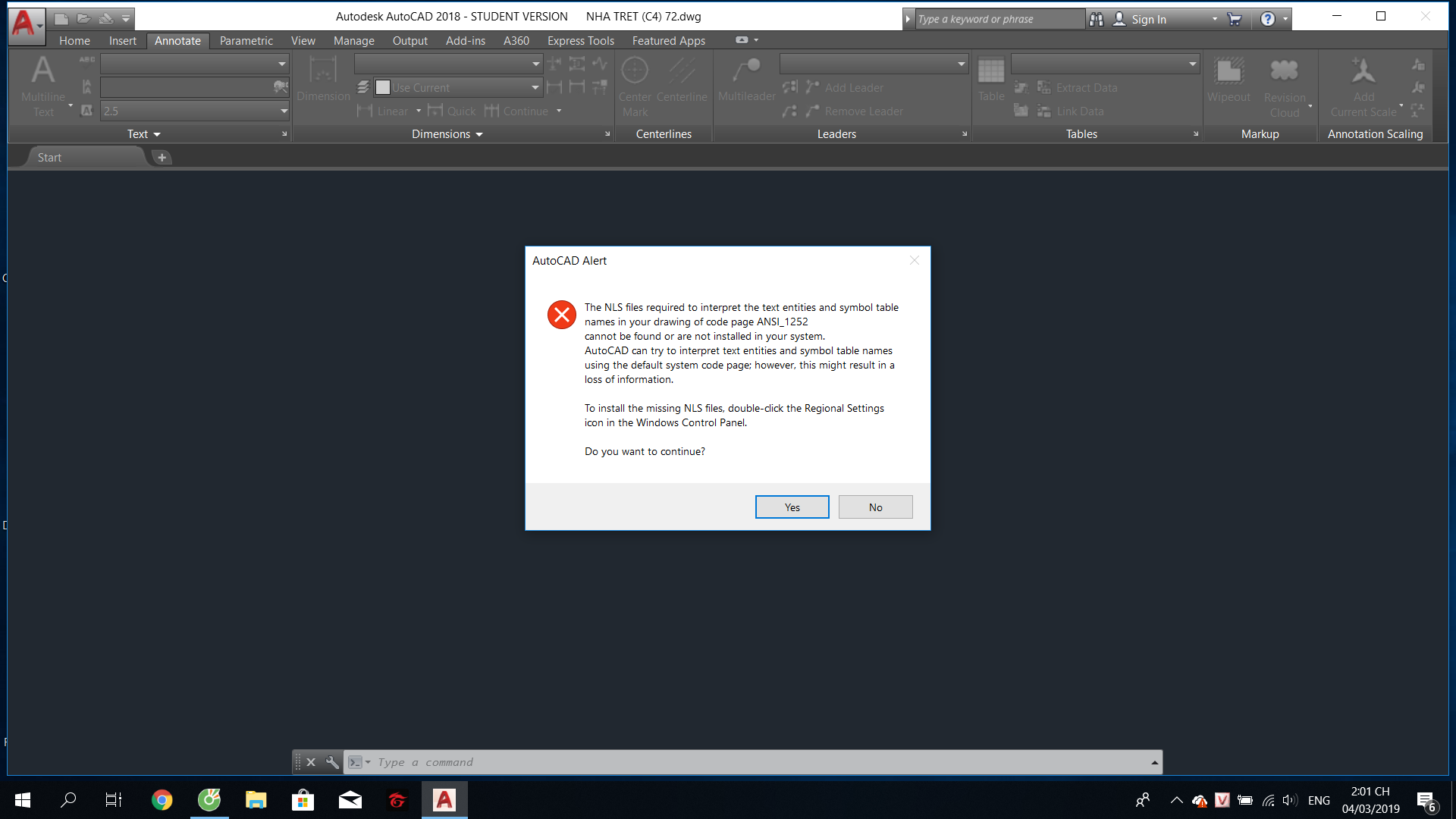Switch to the Home ribbon tab
The height and width of the screenshot is (819, 1456).
click(x=74, y=41)
